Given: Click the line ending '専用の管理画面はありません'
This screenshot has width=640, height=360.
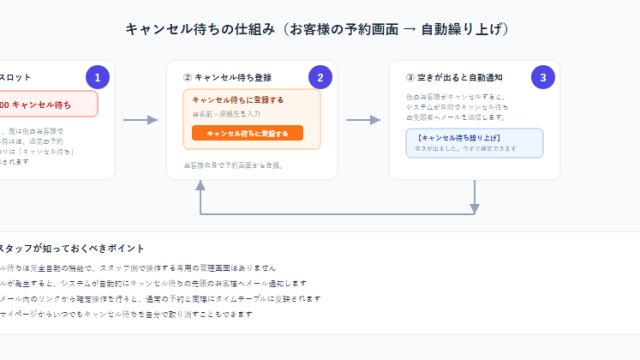Looking at the screenshot, I should [138, 268].
